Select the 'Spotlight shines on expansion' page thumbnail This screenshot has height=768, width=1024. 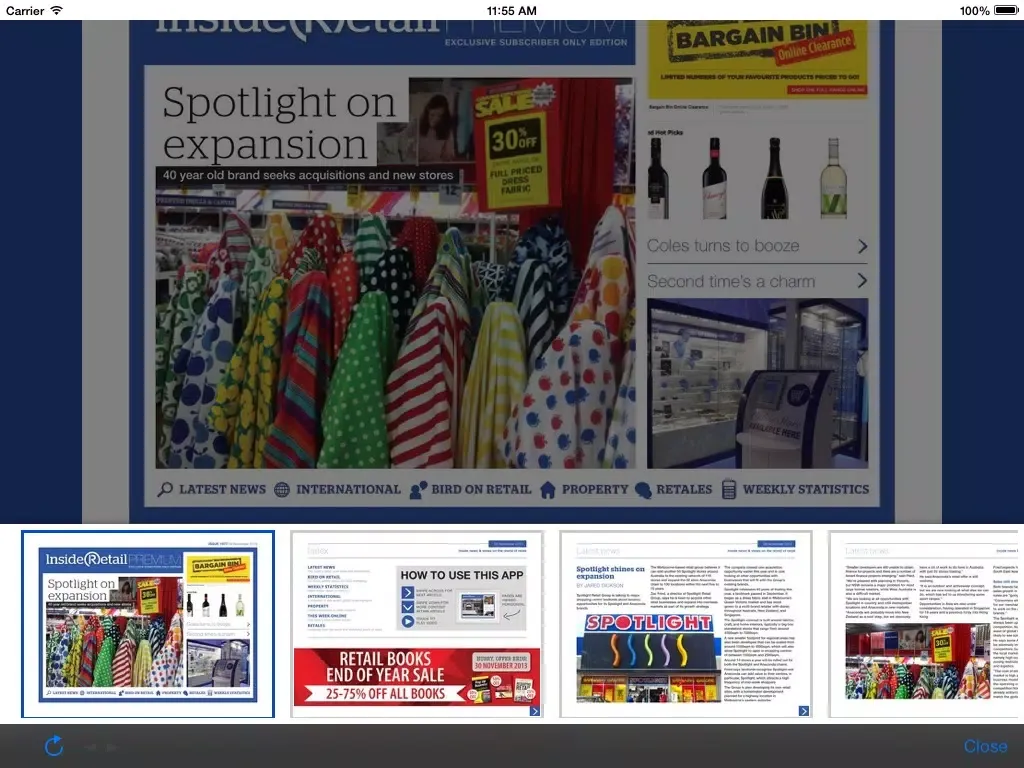pos(686,624)
